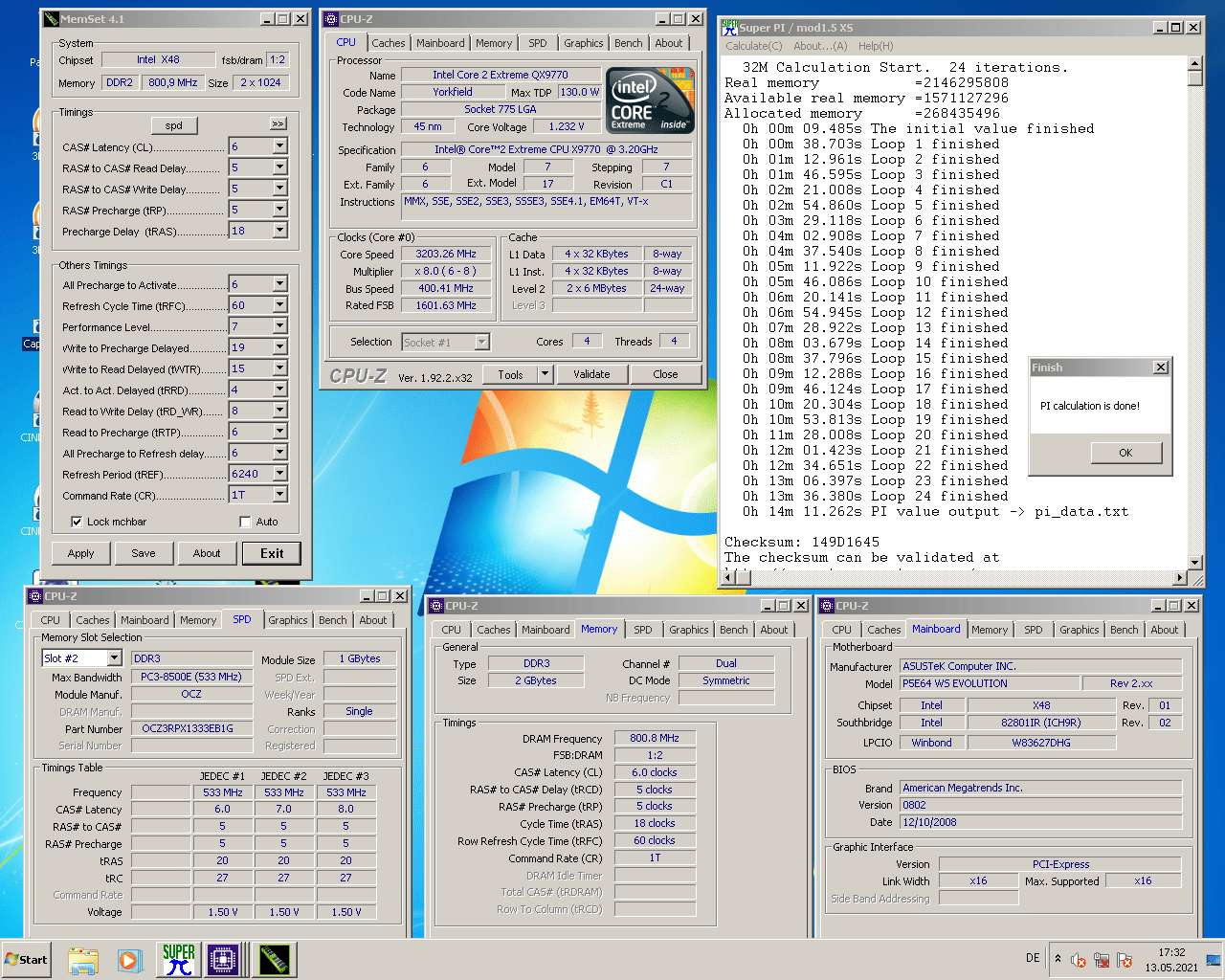Click OK in the Finish dialog

(x=1125, y=453)
